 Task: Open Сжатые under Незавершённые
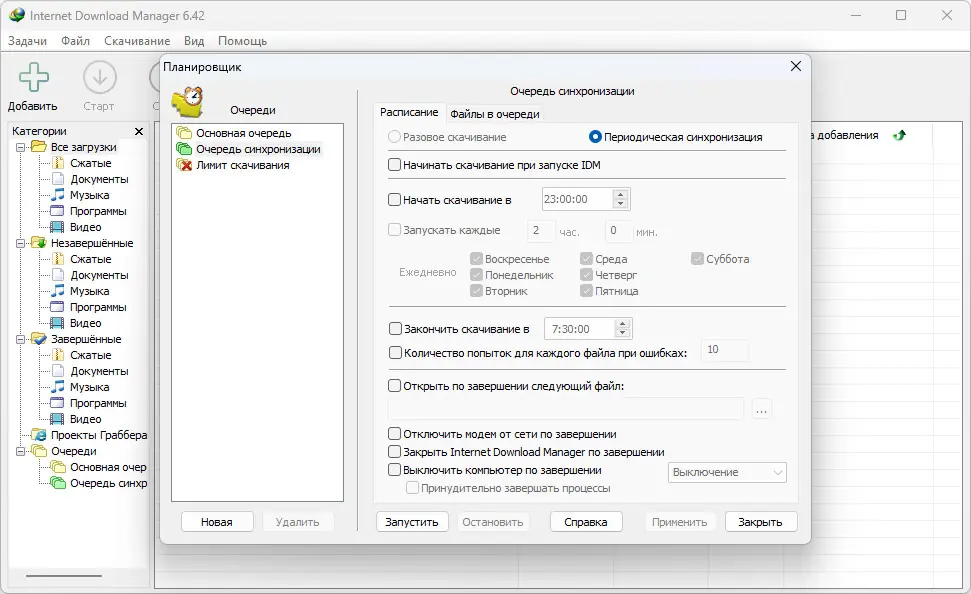click(x=90, y=259)
